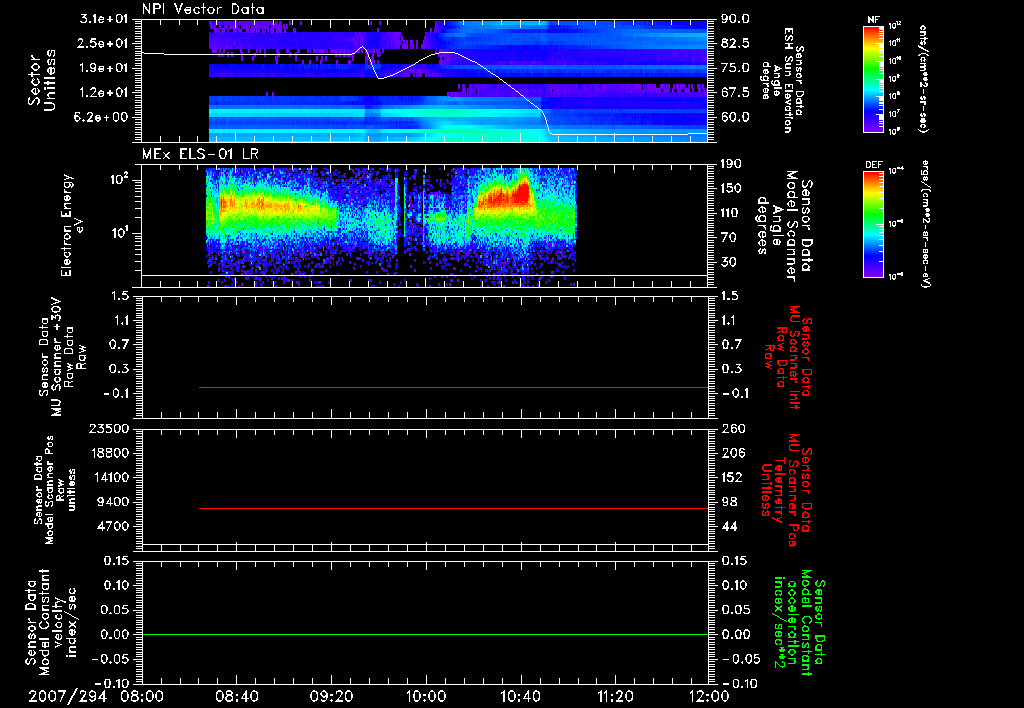Click the 09:20 time tick label
The height and width of the screenshot is (708, 1024).
tap(332, 696)
